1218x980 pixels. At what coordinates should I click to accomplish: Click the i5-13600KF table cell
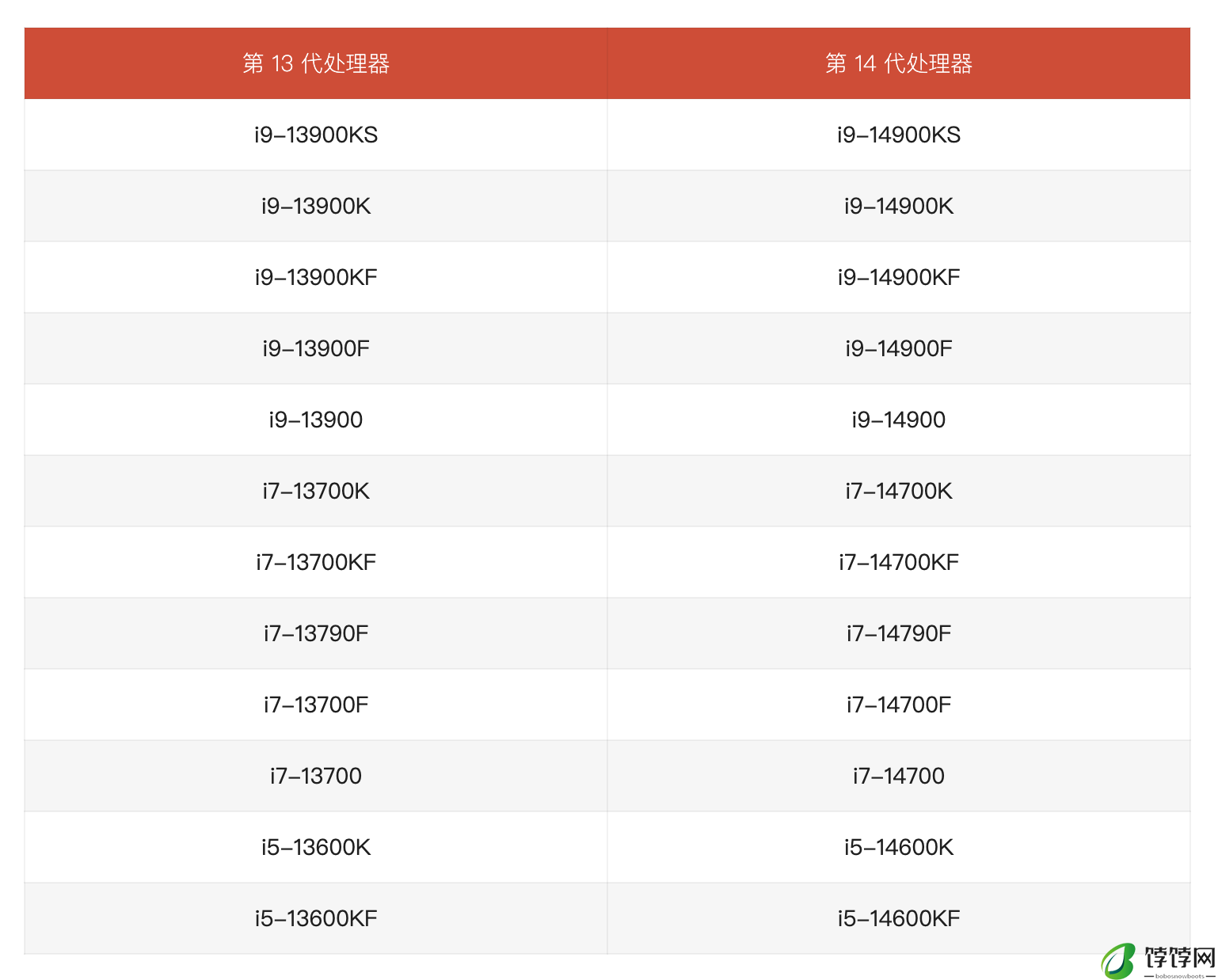click(x=316, y=918)
